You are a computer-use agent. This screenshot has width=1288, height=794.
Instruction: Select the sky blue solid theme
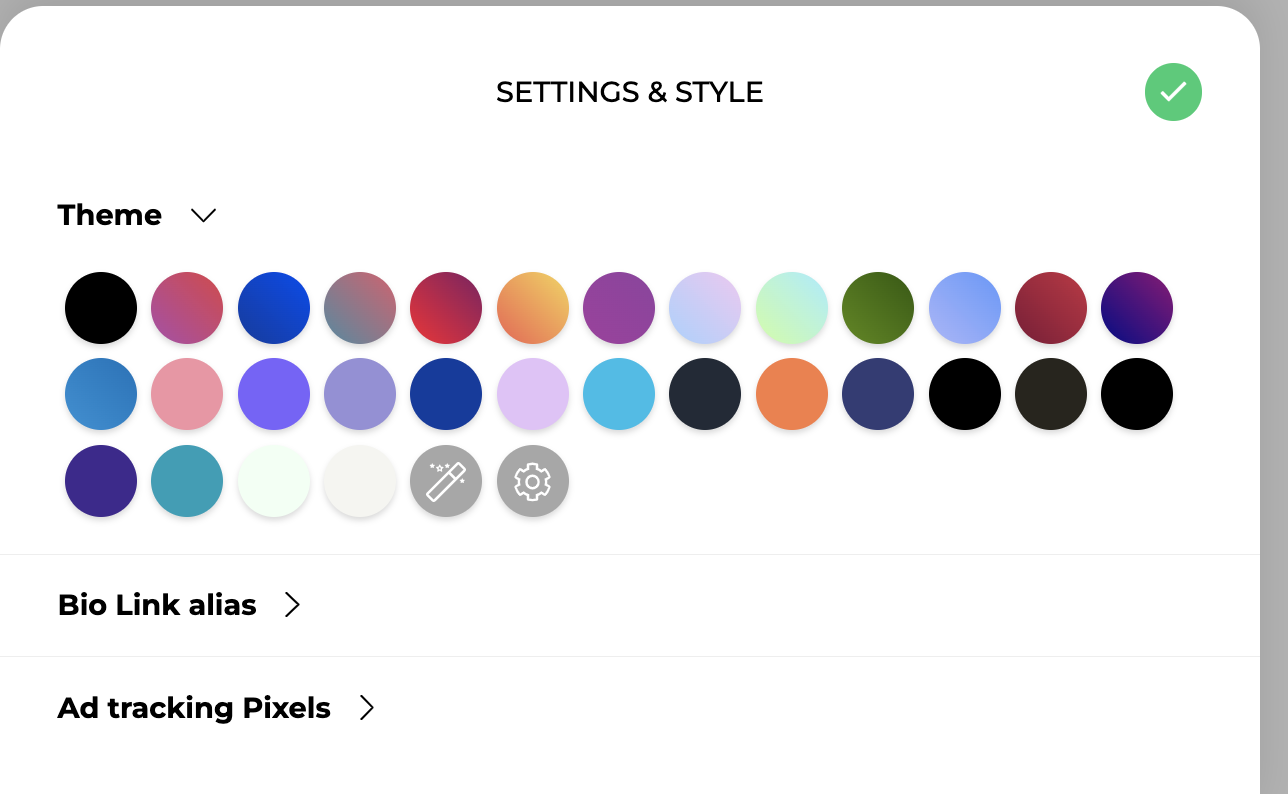(x=619, y=394)
